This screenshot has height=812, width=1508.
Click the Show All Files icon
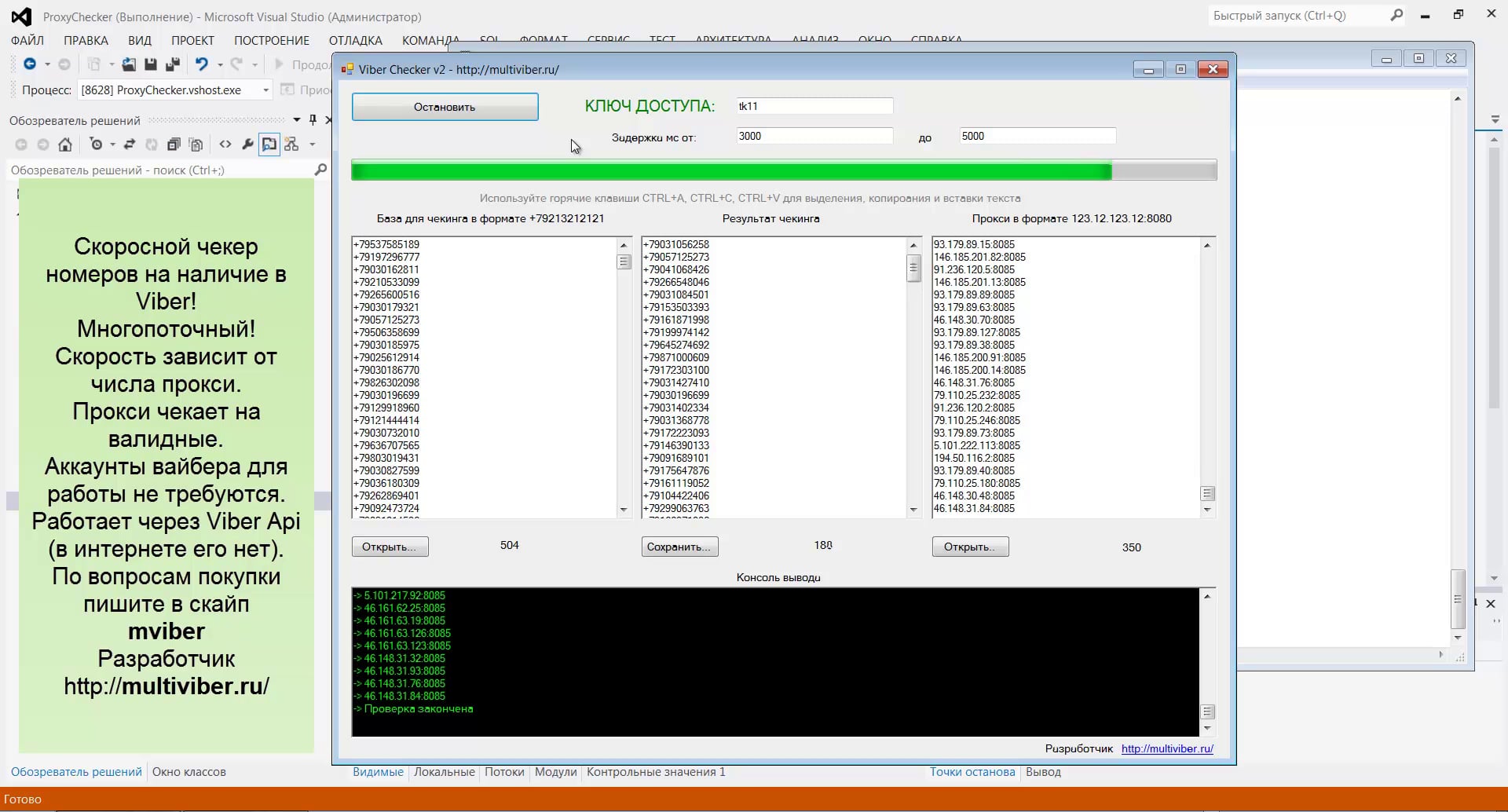[196, 144]
